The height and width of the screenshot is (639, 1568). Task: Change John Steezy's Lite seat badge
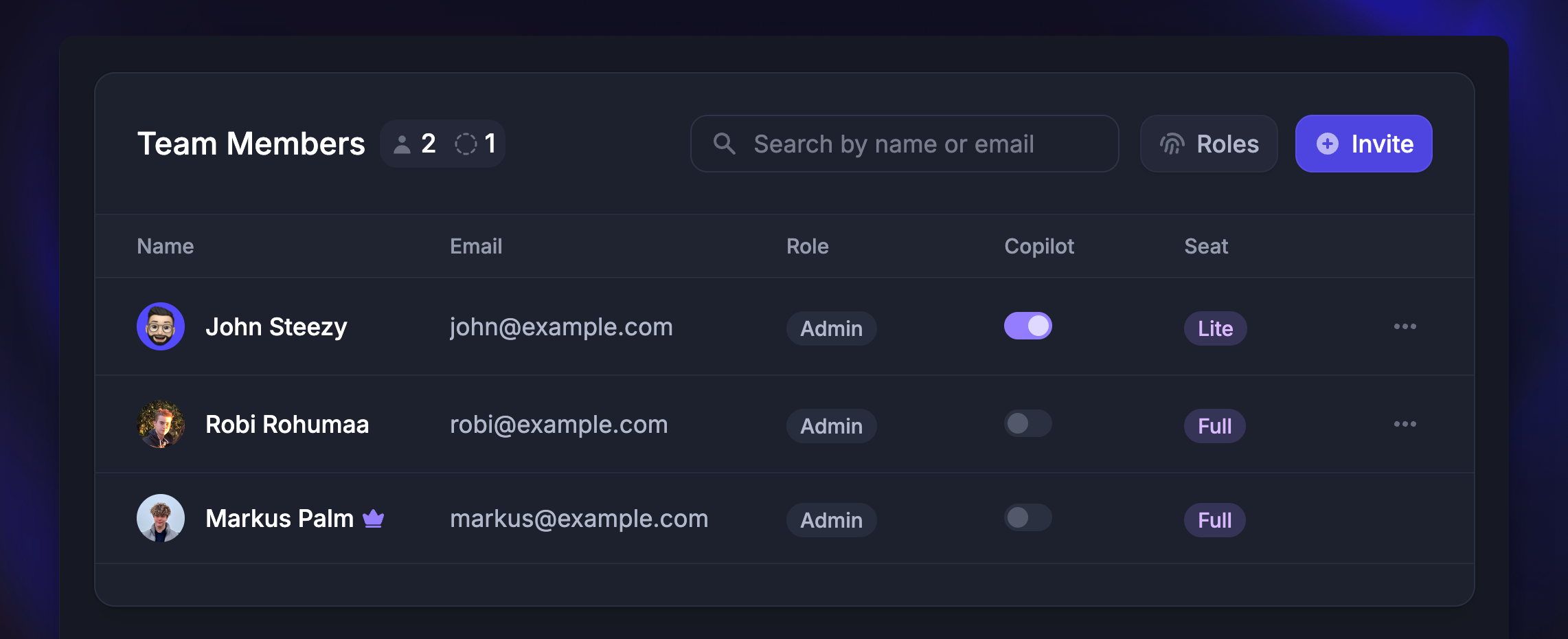click(1214, 328)
